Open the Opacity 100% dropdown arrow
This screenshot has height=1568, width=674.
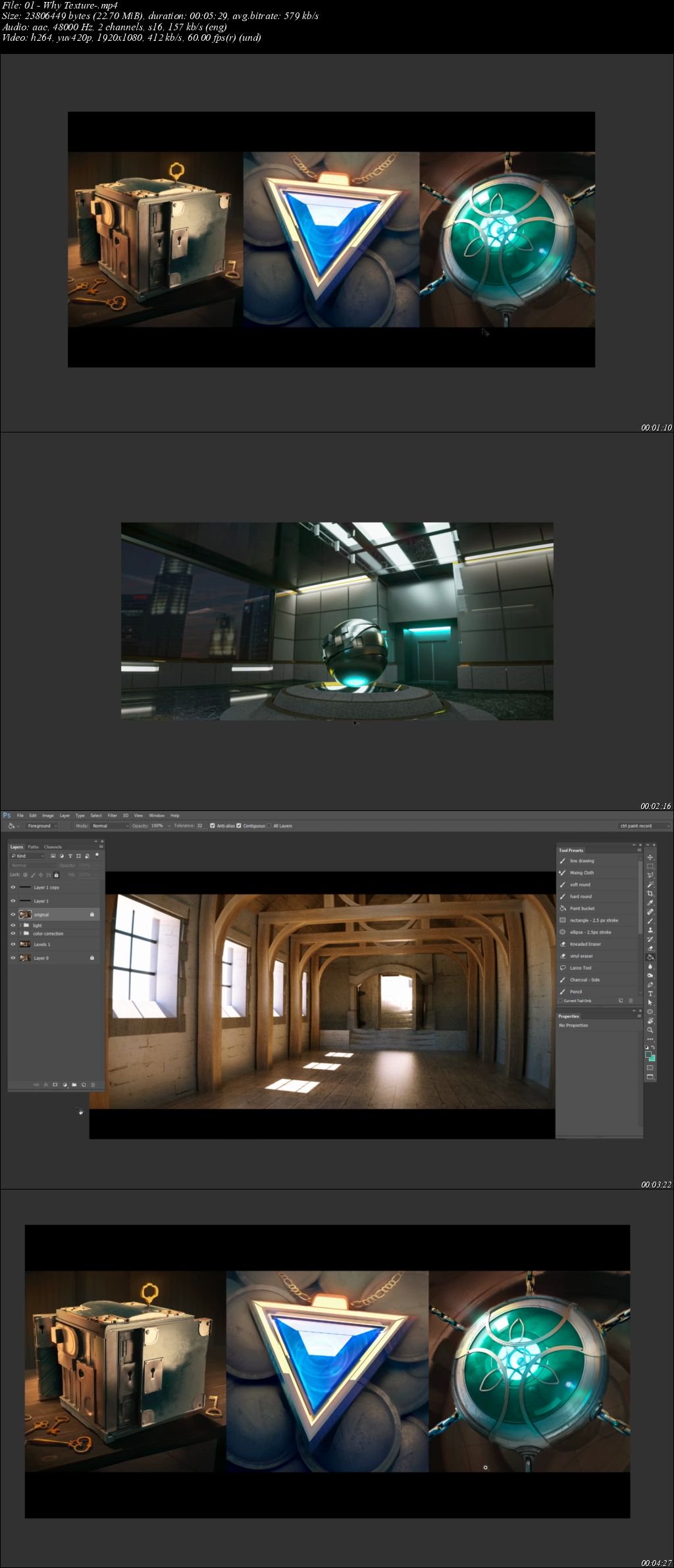(x=169, y=825)
